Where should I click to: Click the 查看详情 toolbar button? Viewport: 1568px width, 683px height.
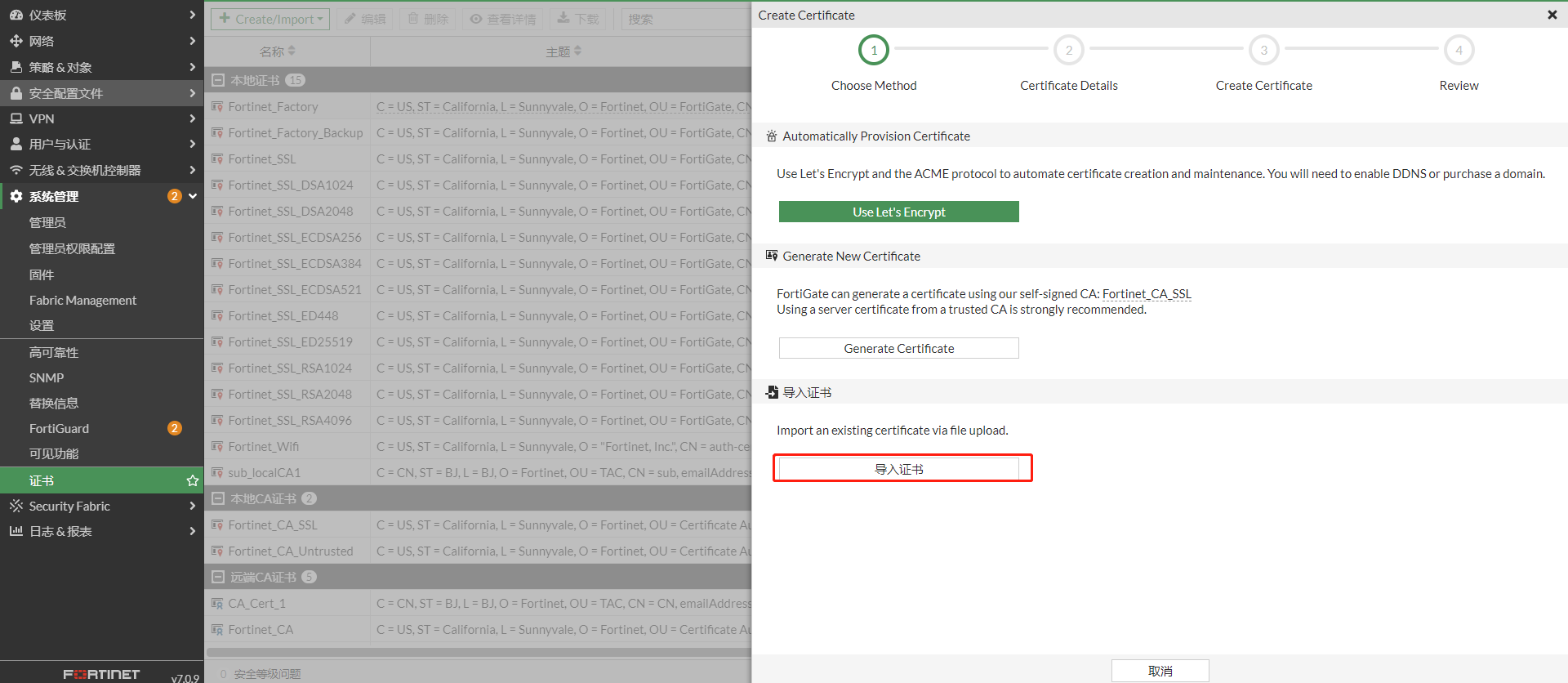click(503, 19)
